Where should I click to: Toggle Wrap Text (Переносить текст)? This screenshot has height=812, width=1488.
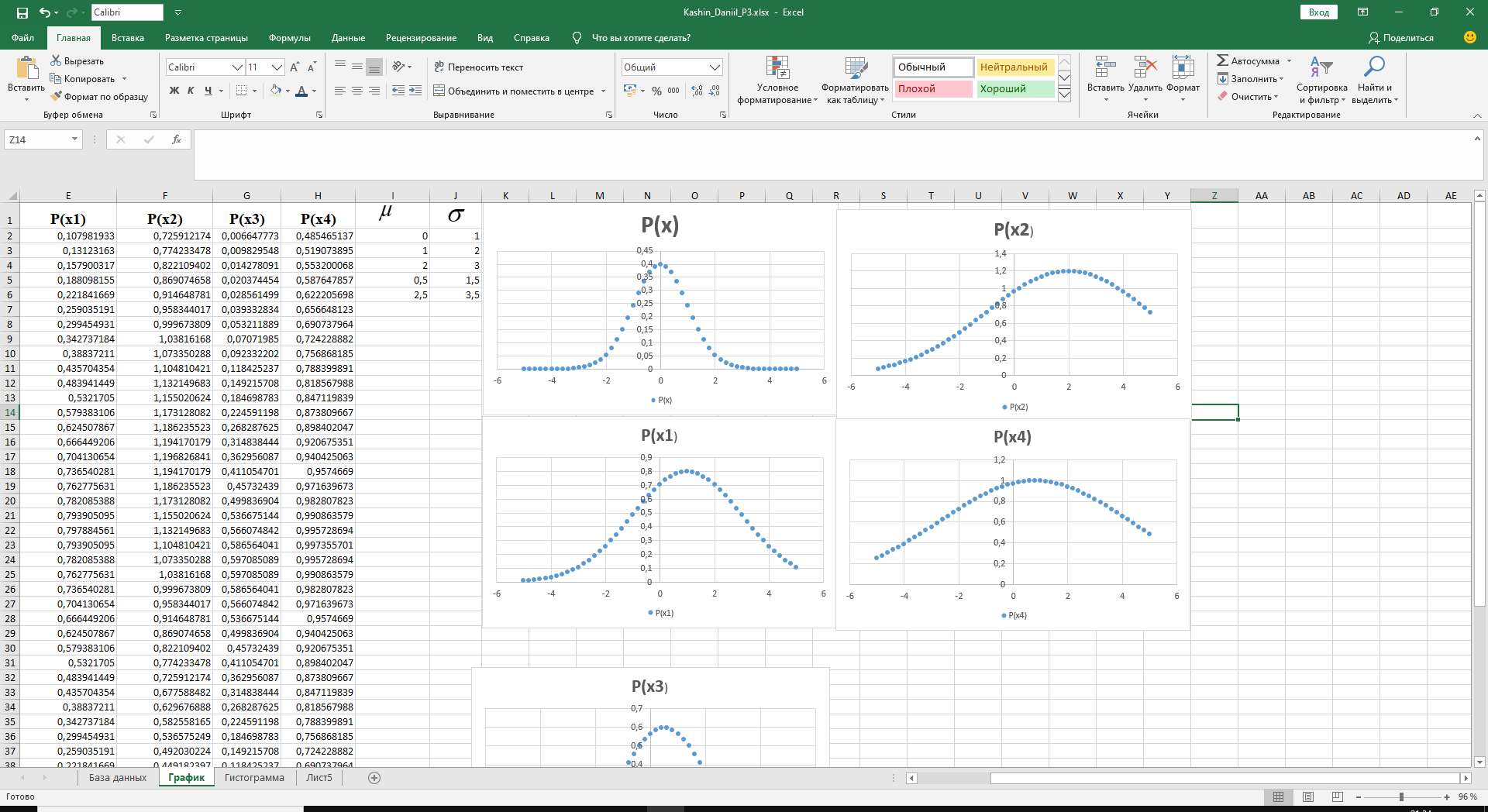[478, 67]
